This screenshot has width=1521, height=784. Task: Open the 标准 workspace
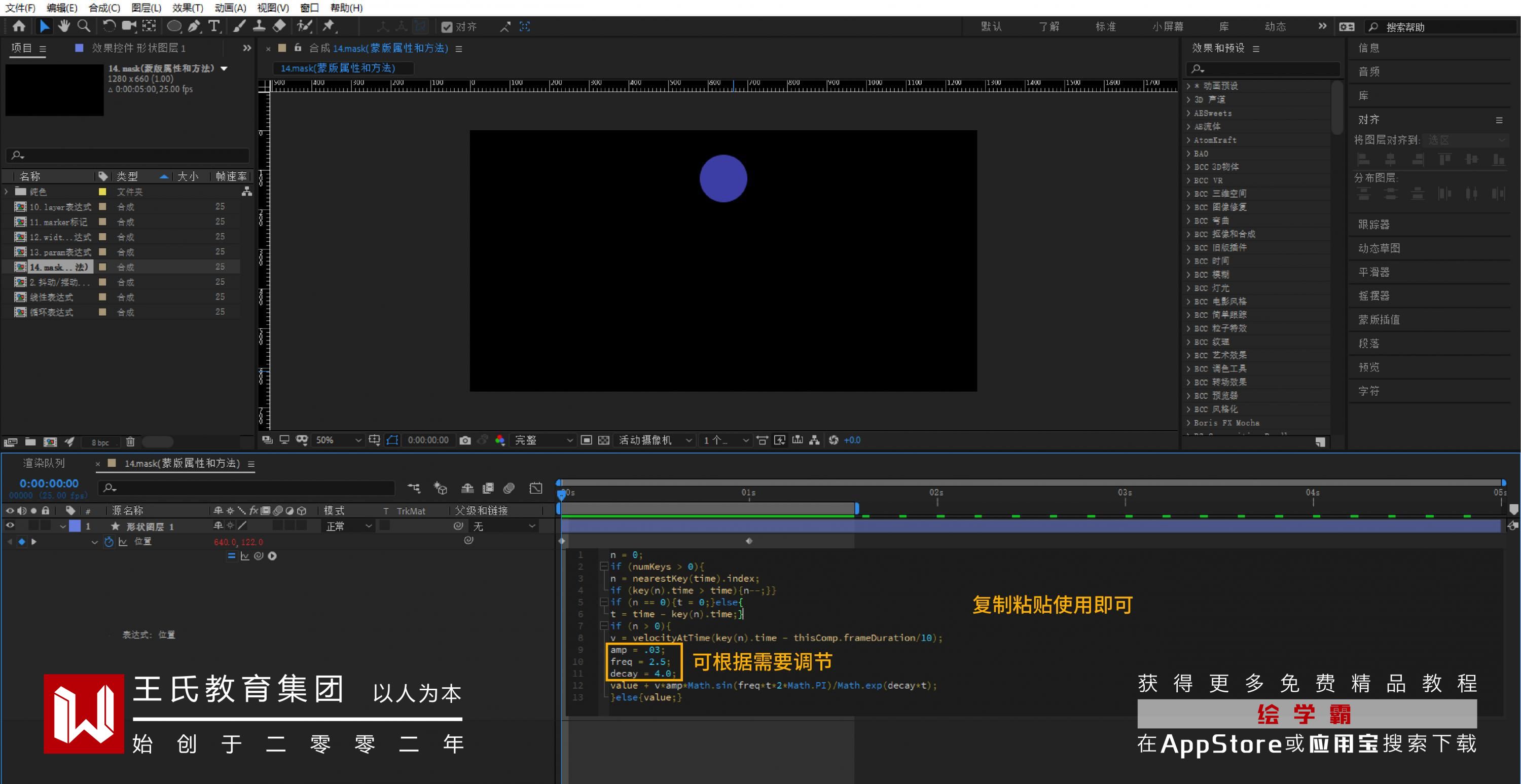point(1105,26)
